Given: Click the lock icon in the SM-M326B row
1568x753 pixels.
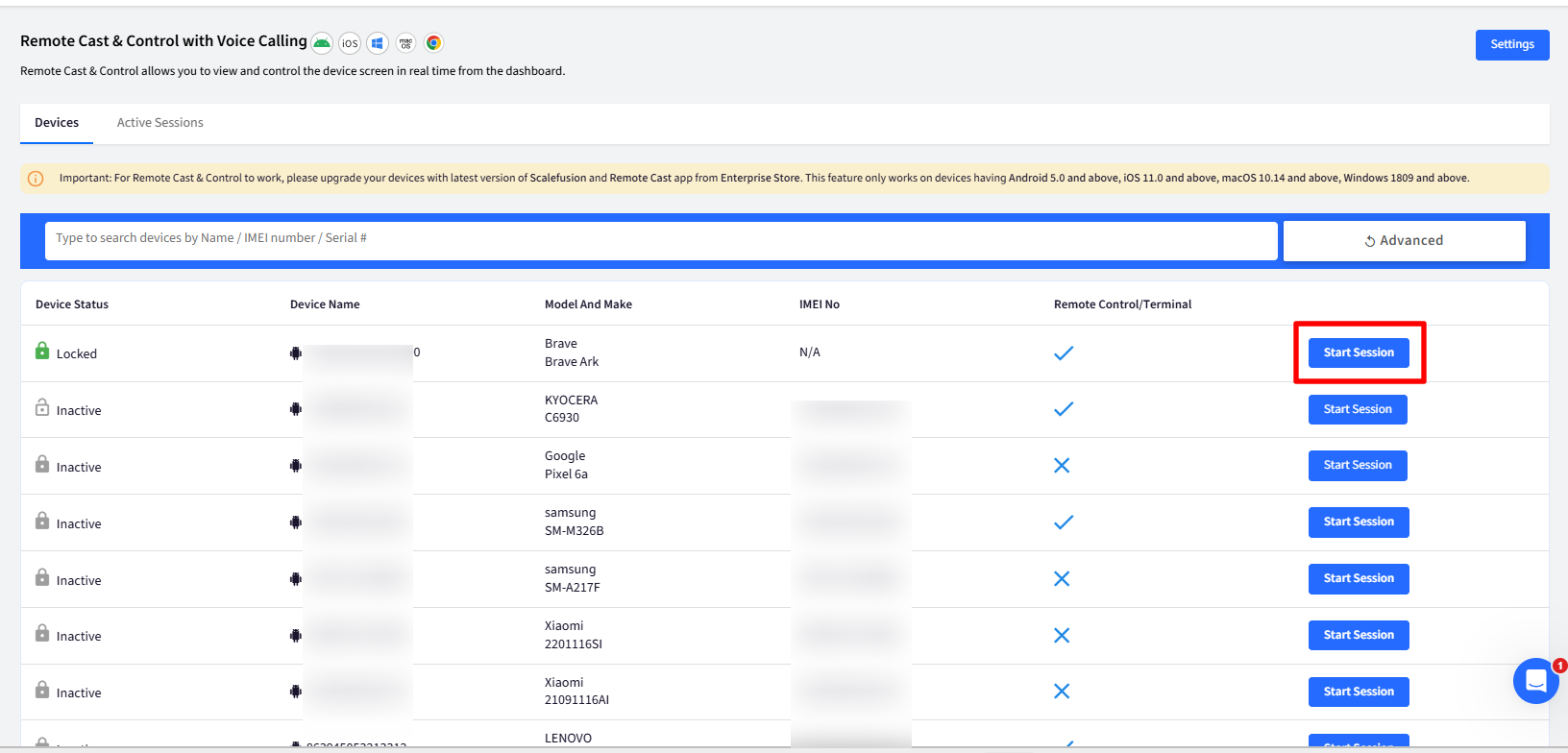Looking at the screenshot, I should coord(42,521).
